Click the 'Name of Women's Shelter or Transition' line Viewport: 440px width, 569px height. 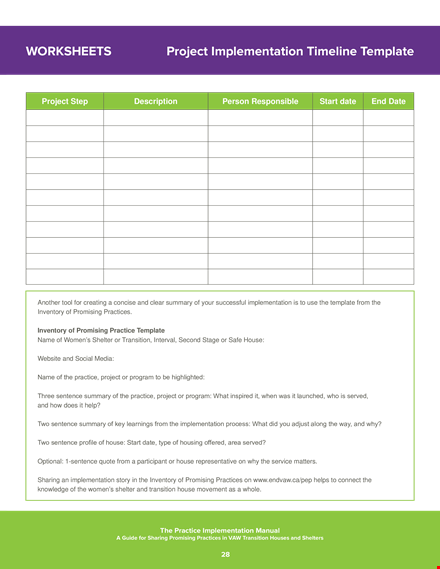click(x=151, y=340)
